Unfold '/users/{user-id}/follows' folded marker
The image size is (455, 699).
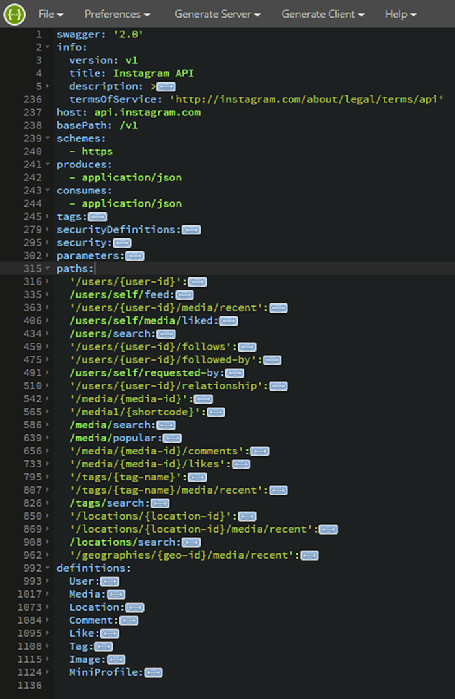247,347
